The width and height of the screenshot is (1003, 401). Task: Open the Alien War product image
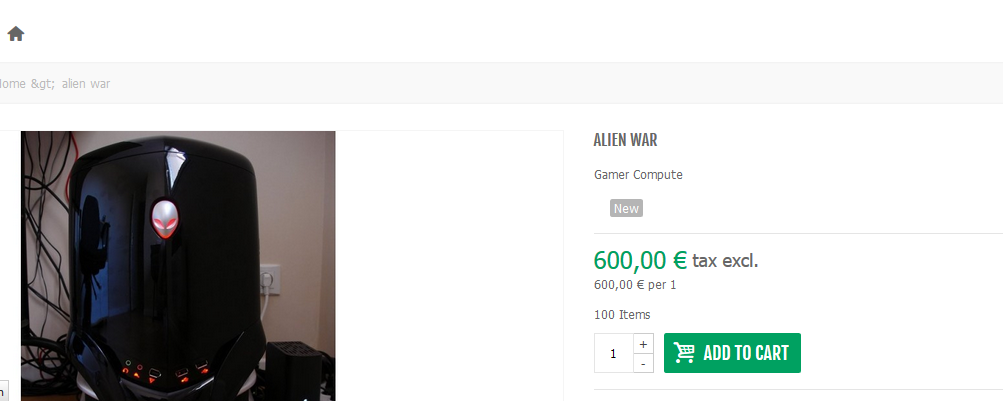tap(178, 266)
